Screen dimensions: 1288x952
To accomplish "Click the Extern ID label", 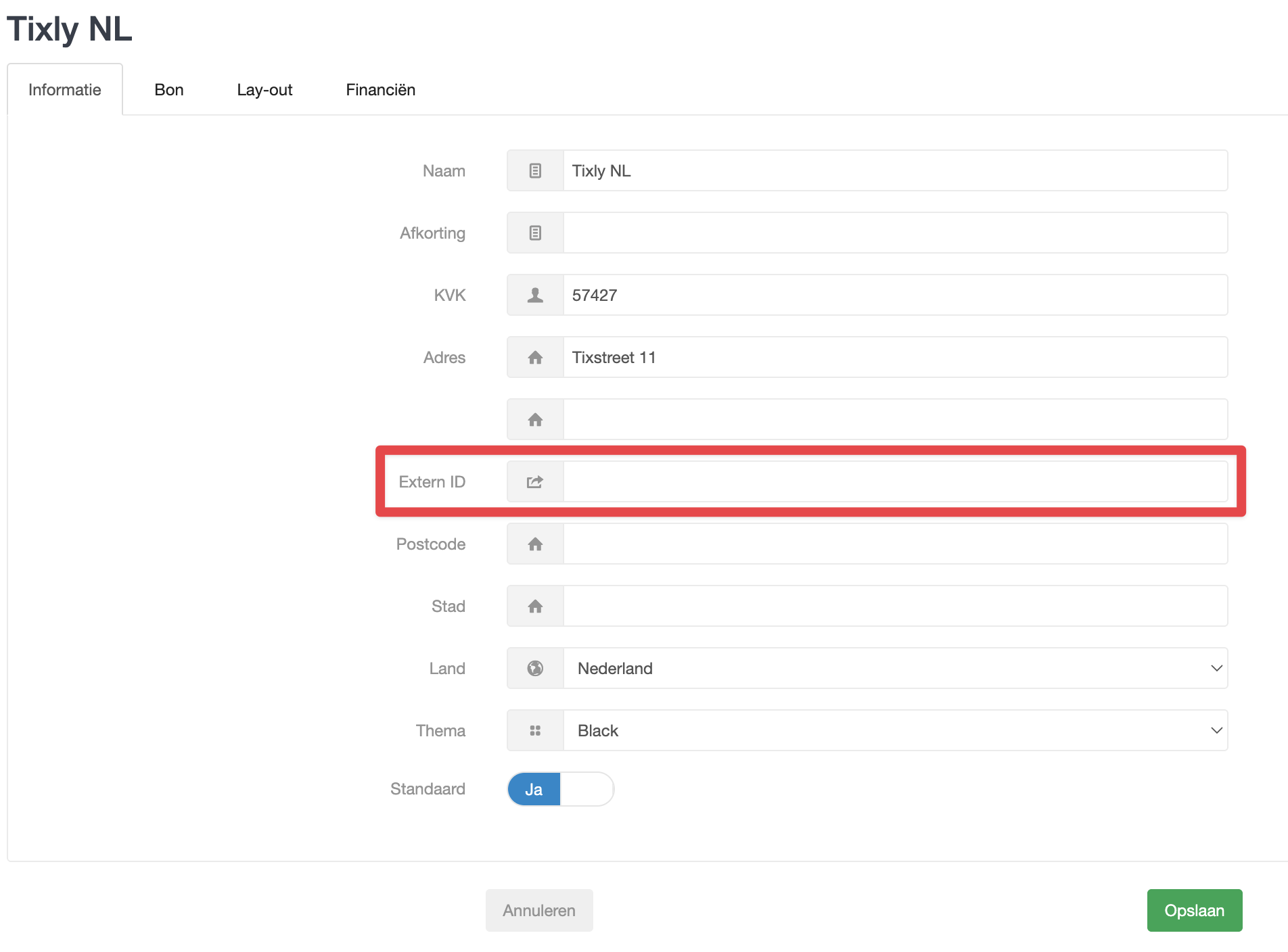I will point(432,482).
